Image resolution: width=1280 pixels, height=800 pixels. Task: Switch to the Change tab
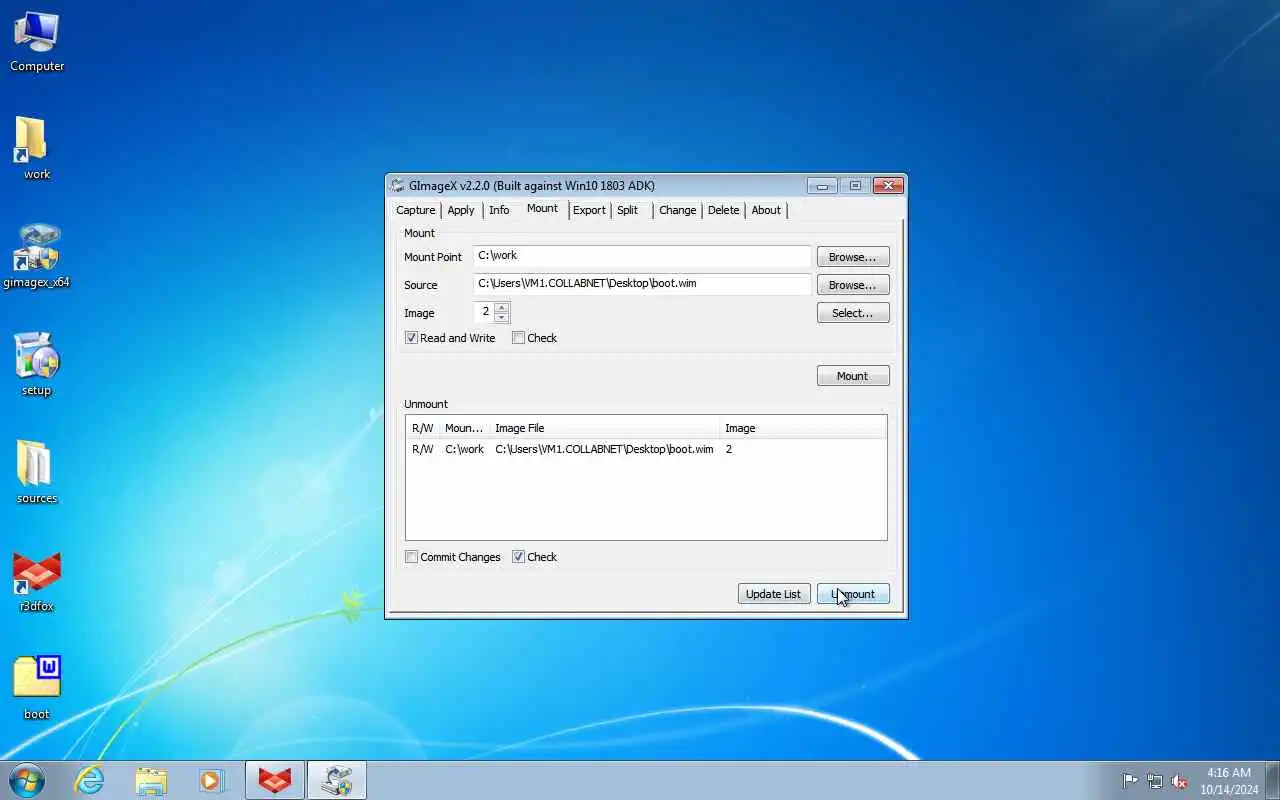677,210
